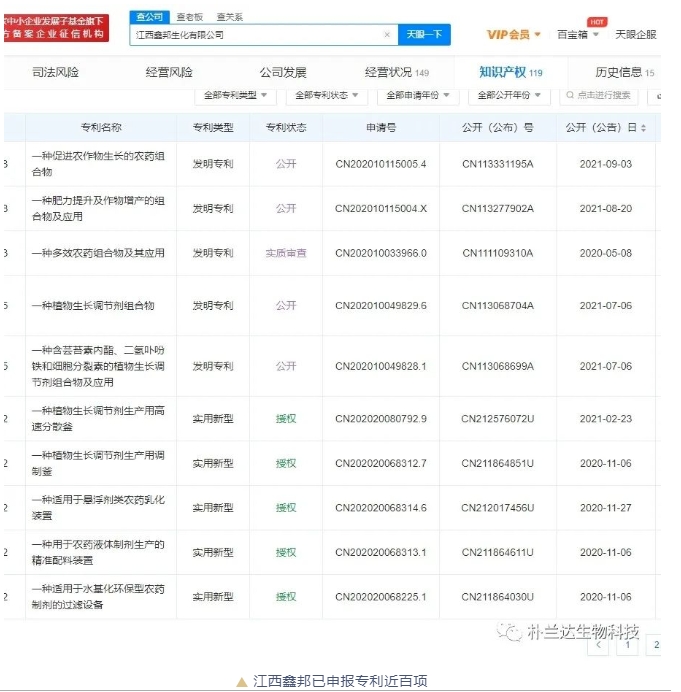Open patent 一种含芸苔素内酯、二氢卟吩铁
Image resolution: width=681 pixels, height=692 pixels.
click(x=98, y=366)
